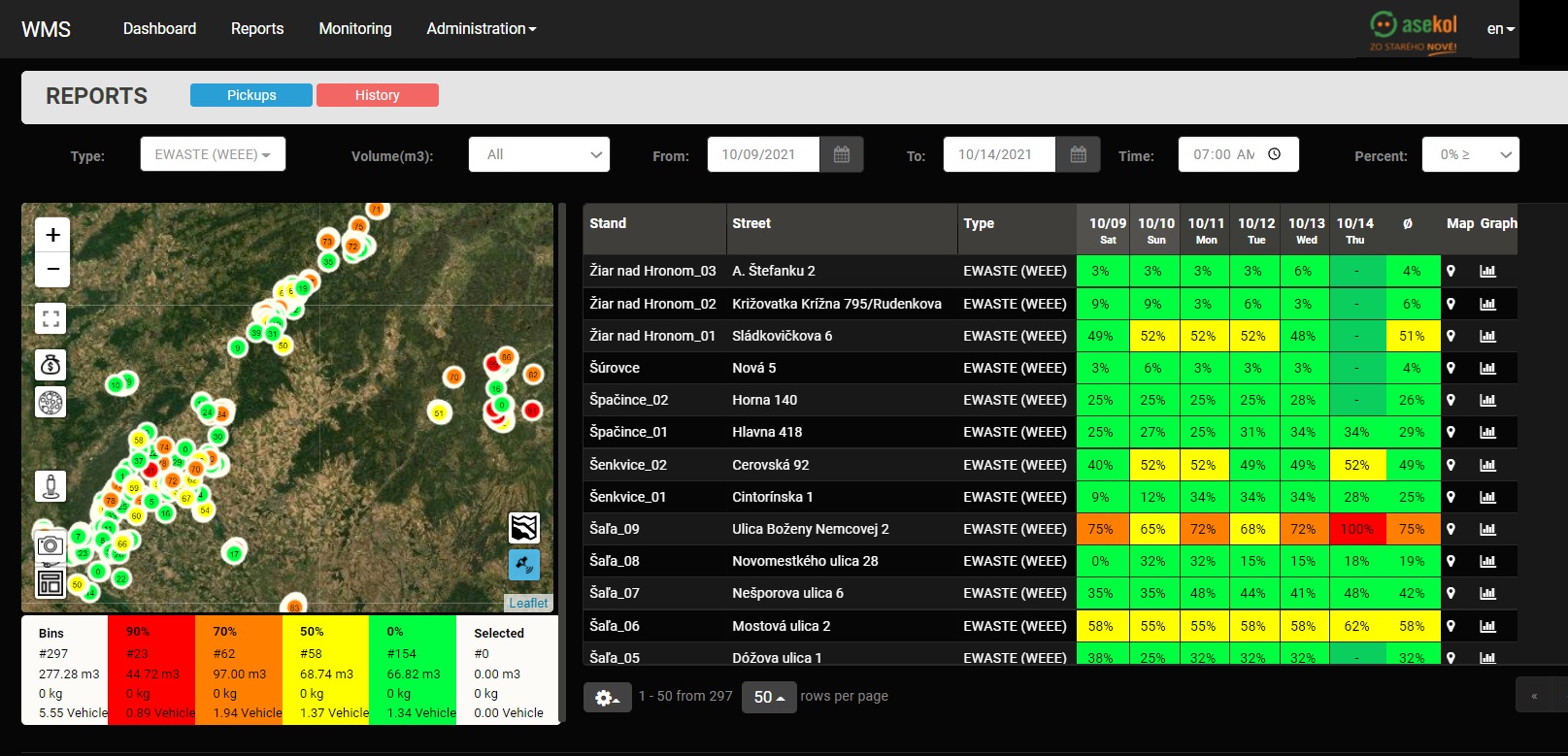Screen dimensions: 1568x756
Task: Click map pin for Šúrovce row
Action: click(1451, 368)
